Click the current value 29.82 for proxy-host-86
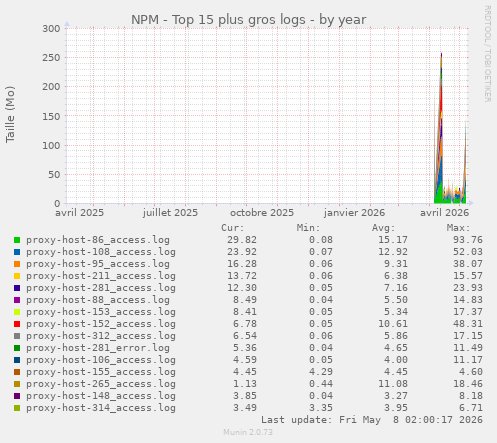Viewport: 497px width, 443px height. (242, 240)
